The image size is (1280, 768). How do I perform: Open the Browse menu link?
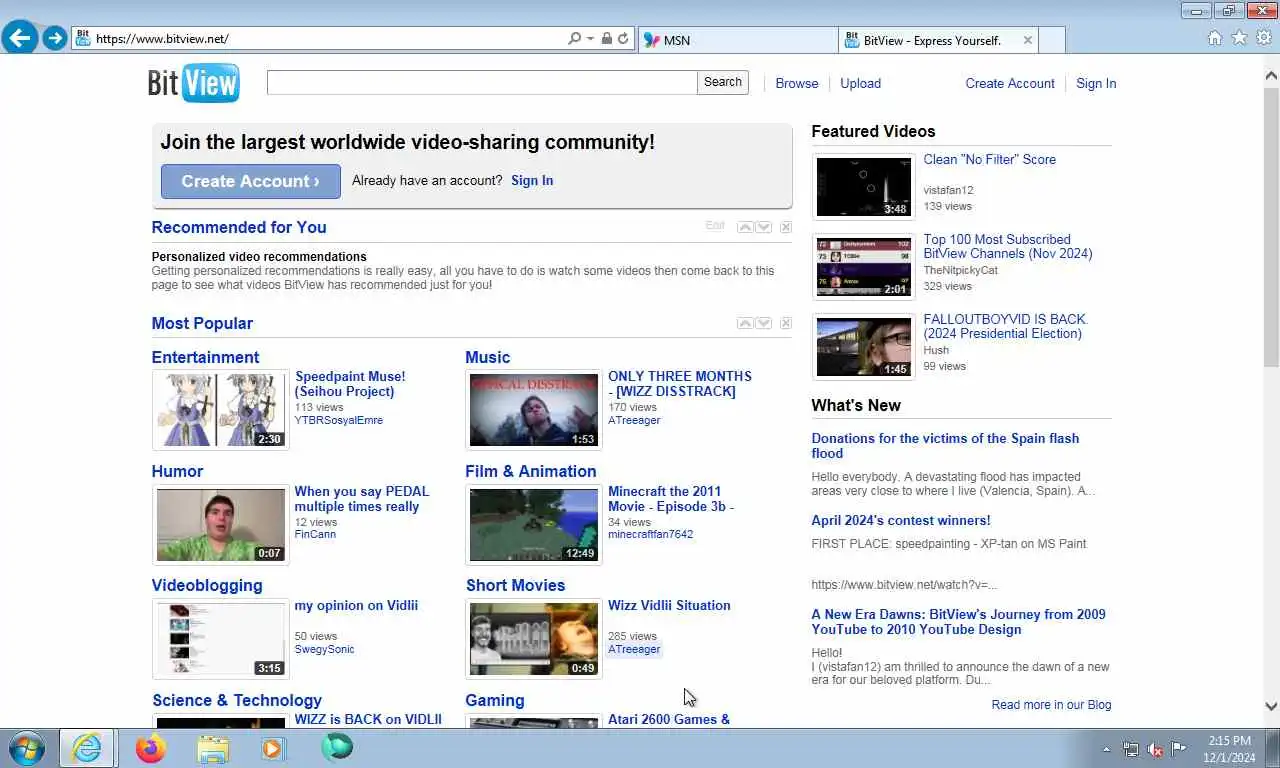[797, 83]
